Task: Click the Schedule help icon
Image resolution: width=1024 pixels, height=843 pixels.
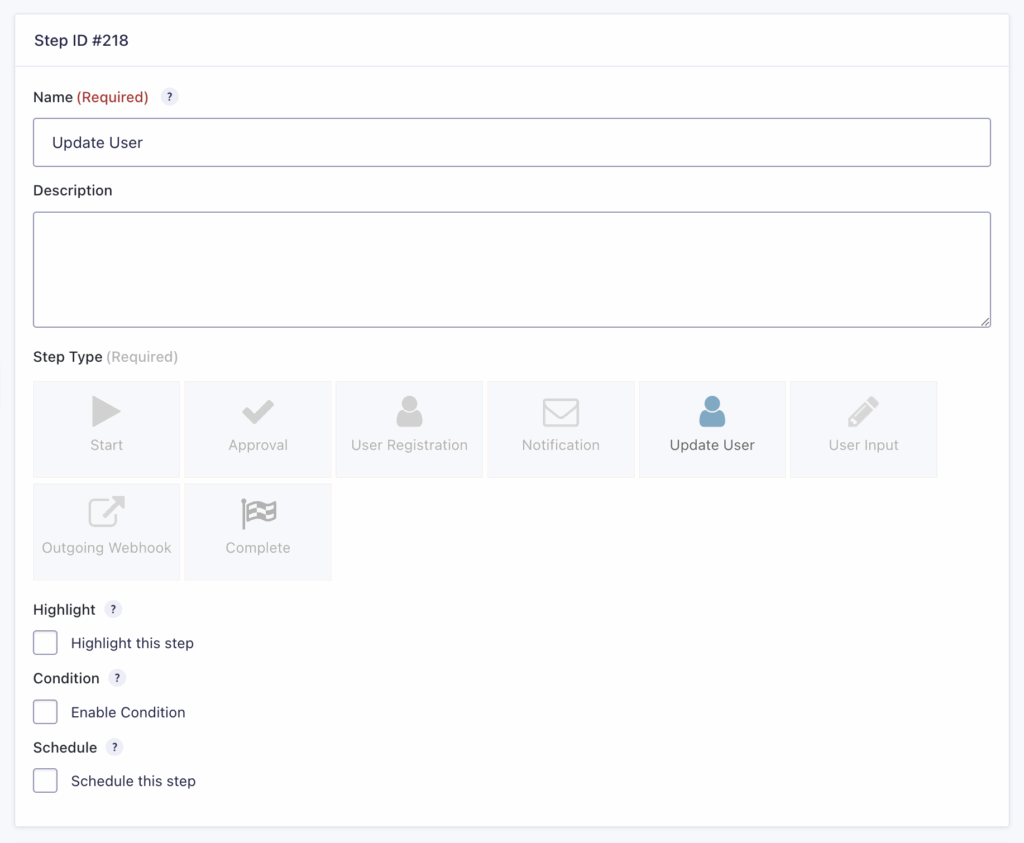Action: coord(113,747)
